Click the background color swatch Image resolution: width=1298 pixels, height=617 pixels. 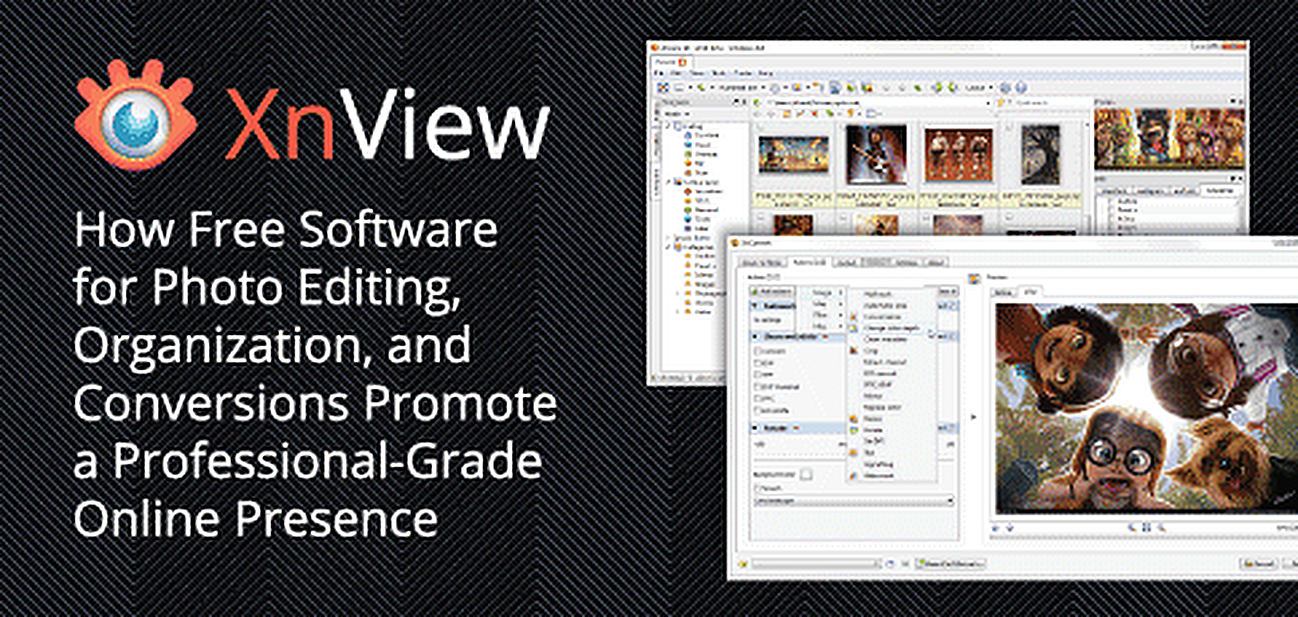point(808,475)
